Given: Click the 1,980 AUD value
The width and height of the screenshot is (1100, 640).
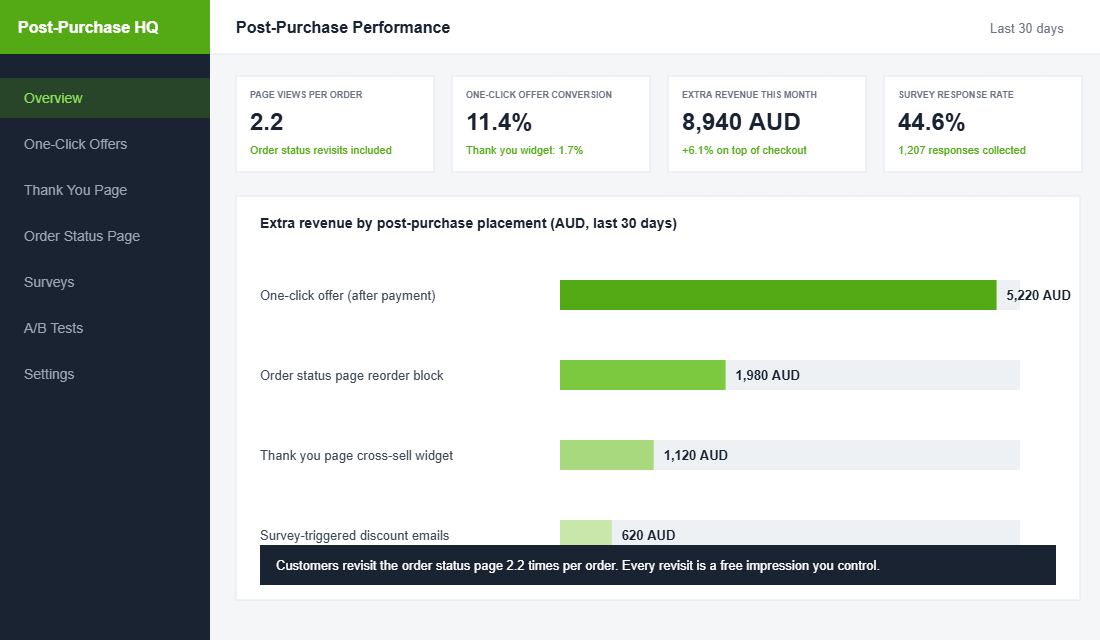Looking at the screenshot, I should [x=767, y=375].
